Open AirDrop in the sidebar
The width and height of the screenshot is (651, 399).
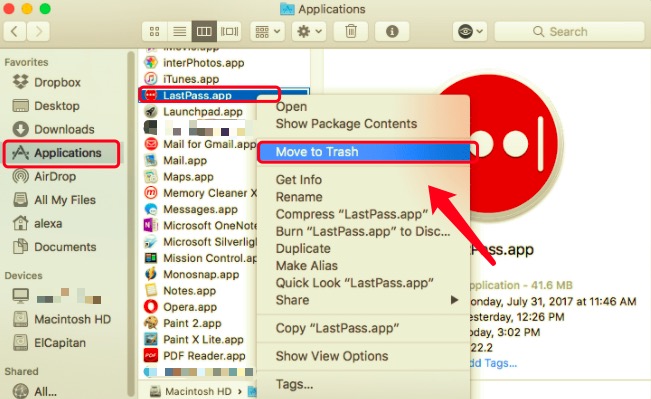[55, 176]
